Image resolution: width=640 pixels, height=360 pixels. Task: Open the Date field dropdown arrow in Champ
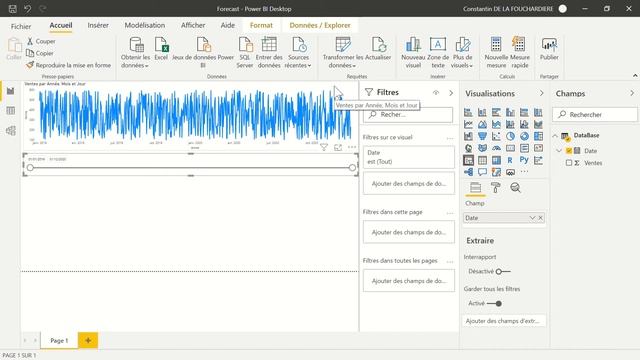pyautogui.click(x=532, y=218)
